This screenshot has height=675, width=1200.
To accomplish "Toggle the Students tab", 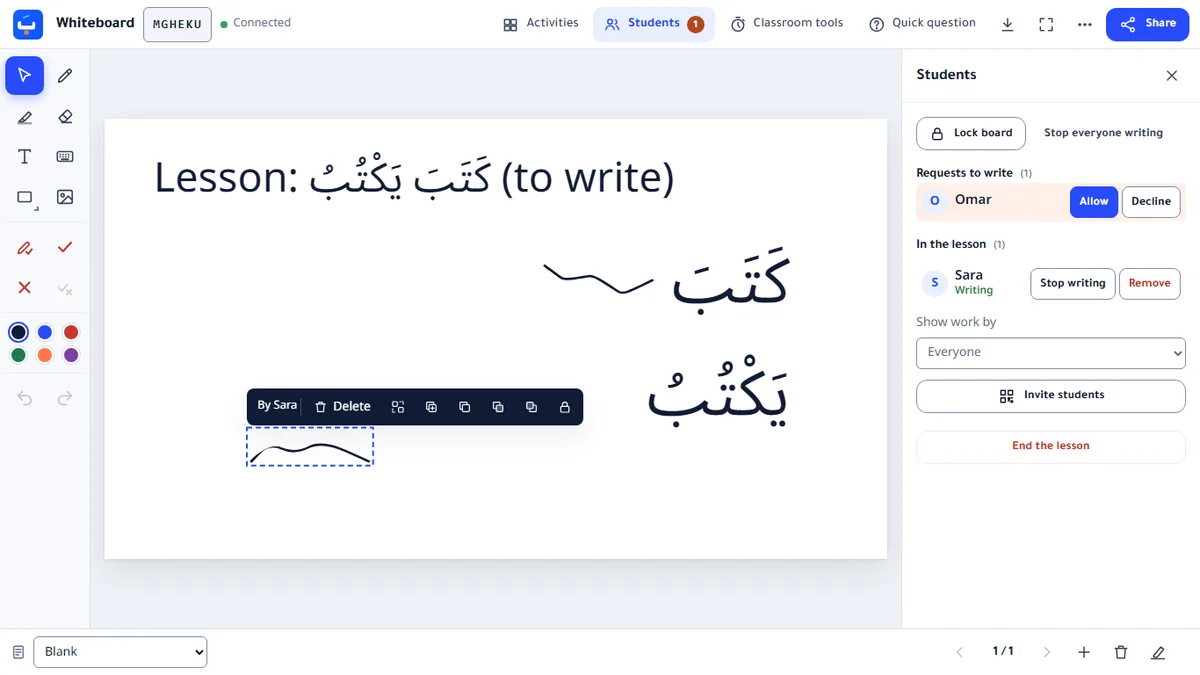I will coord(654,24).
